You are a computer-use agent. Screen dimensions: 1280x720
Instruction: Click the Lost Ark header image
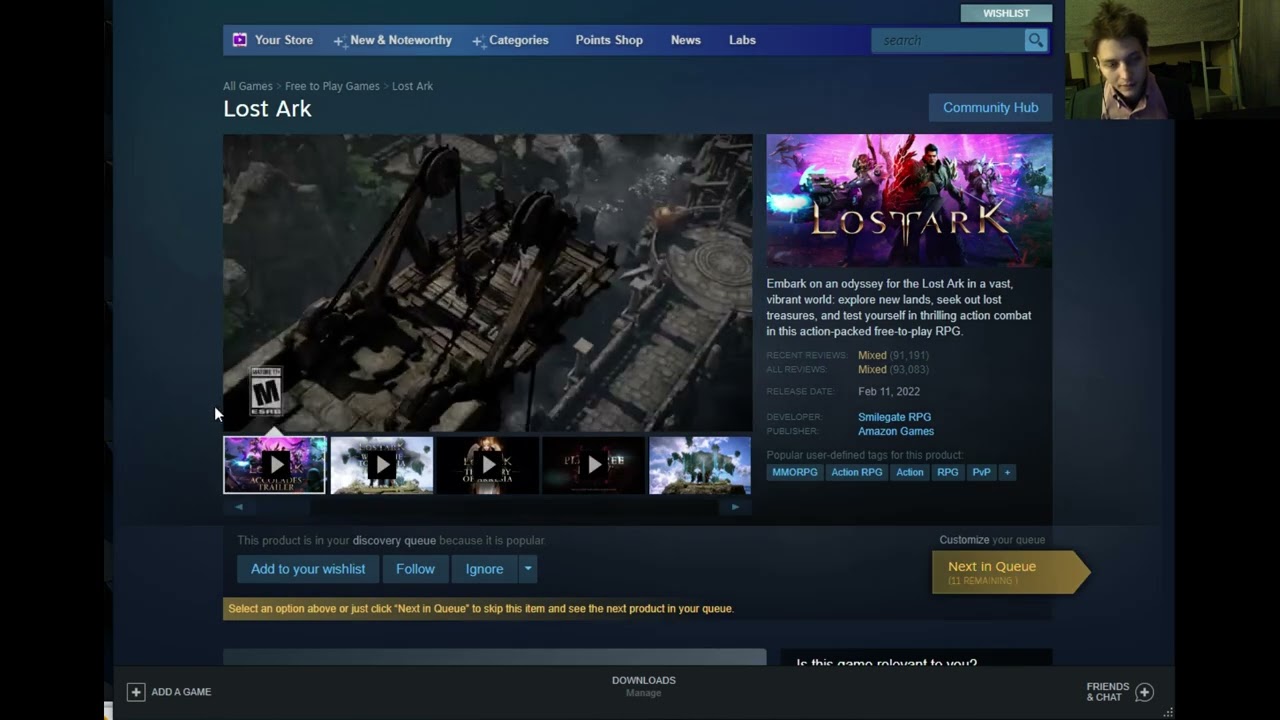coord(909,201)
